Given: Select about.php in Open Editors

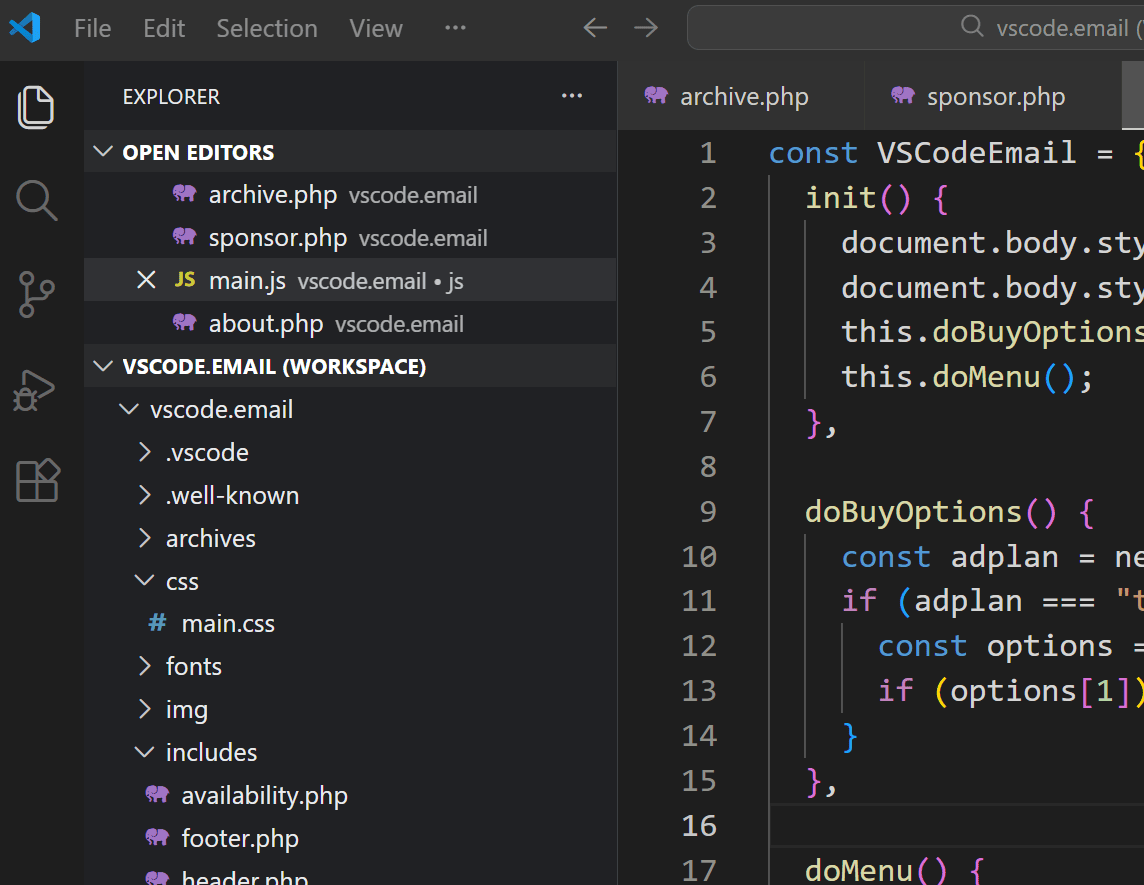Looking at the screenshot, I should coord(265,324).
